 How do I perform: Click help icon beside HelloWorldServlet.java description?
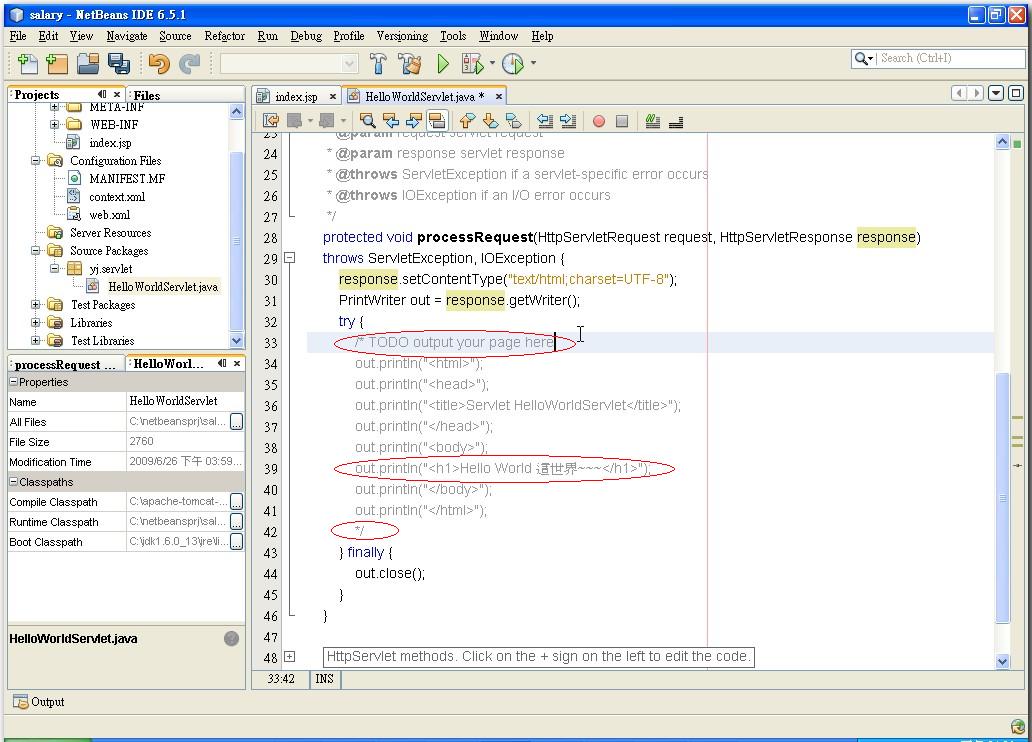232,639
